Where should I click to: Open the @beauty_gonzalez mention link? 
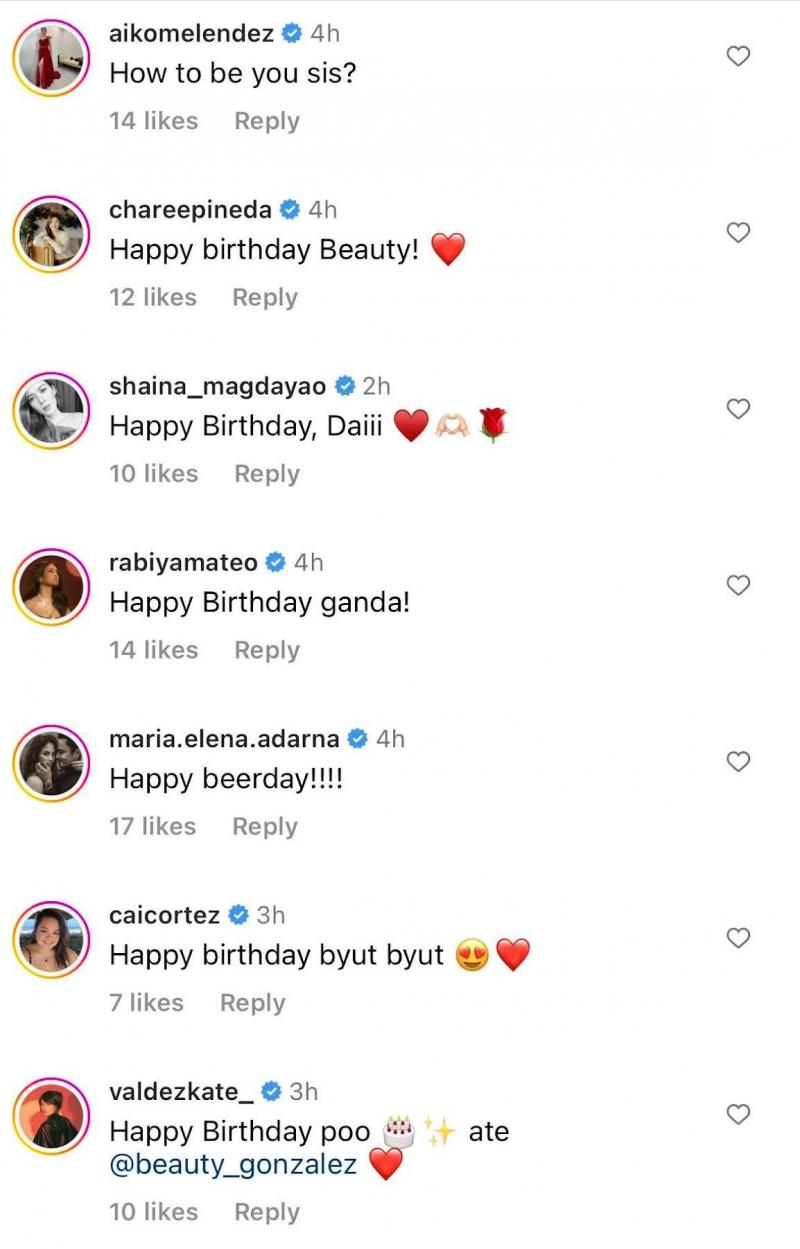(x=232, y=1164)
